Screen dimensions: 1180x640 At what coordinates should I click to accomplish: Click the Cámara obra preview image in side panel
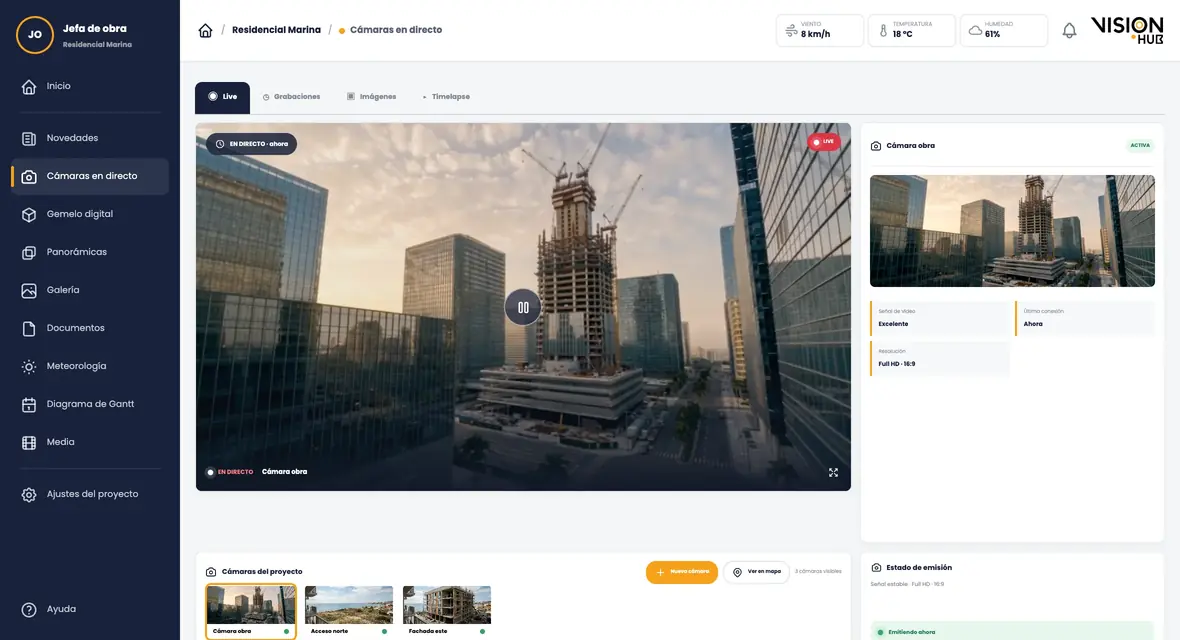coord(1012,231)
